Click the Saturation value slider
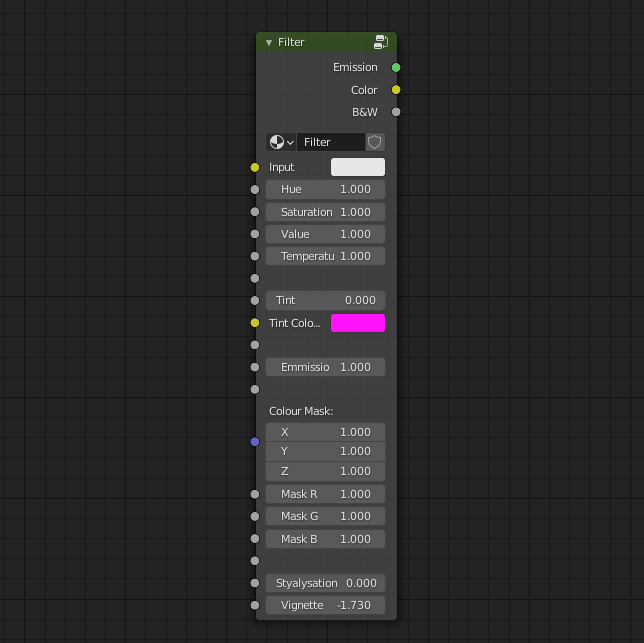 (x=325, y=212)
